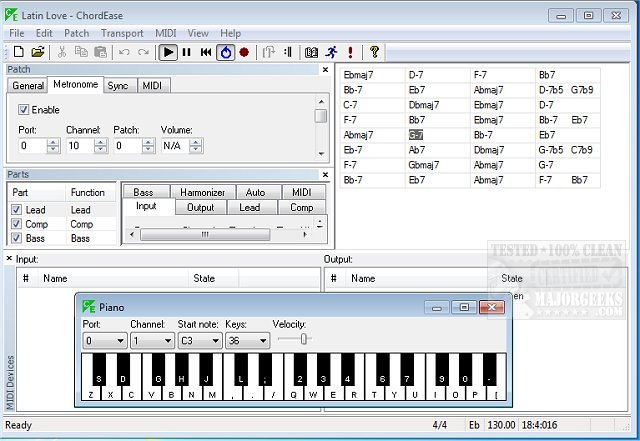Click the running man toolbar icon

(x=331, y=52)
